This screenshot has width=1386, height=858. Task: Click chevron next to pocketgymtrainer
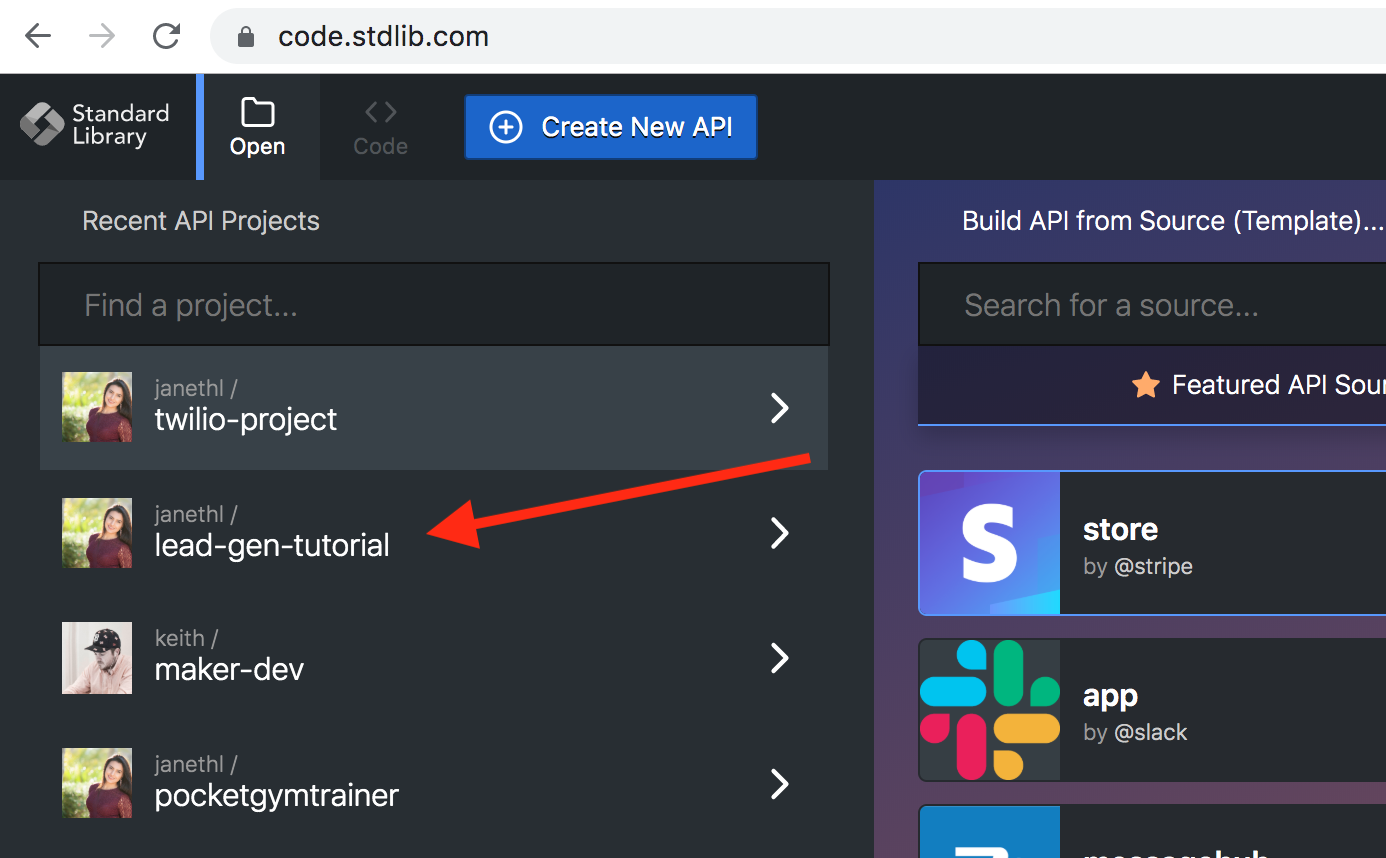pos(780,783)
